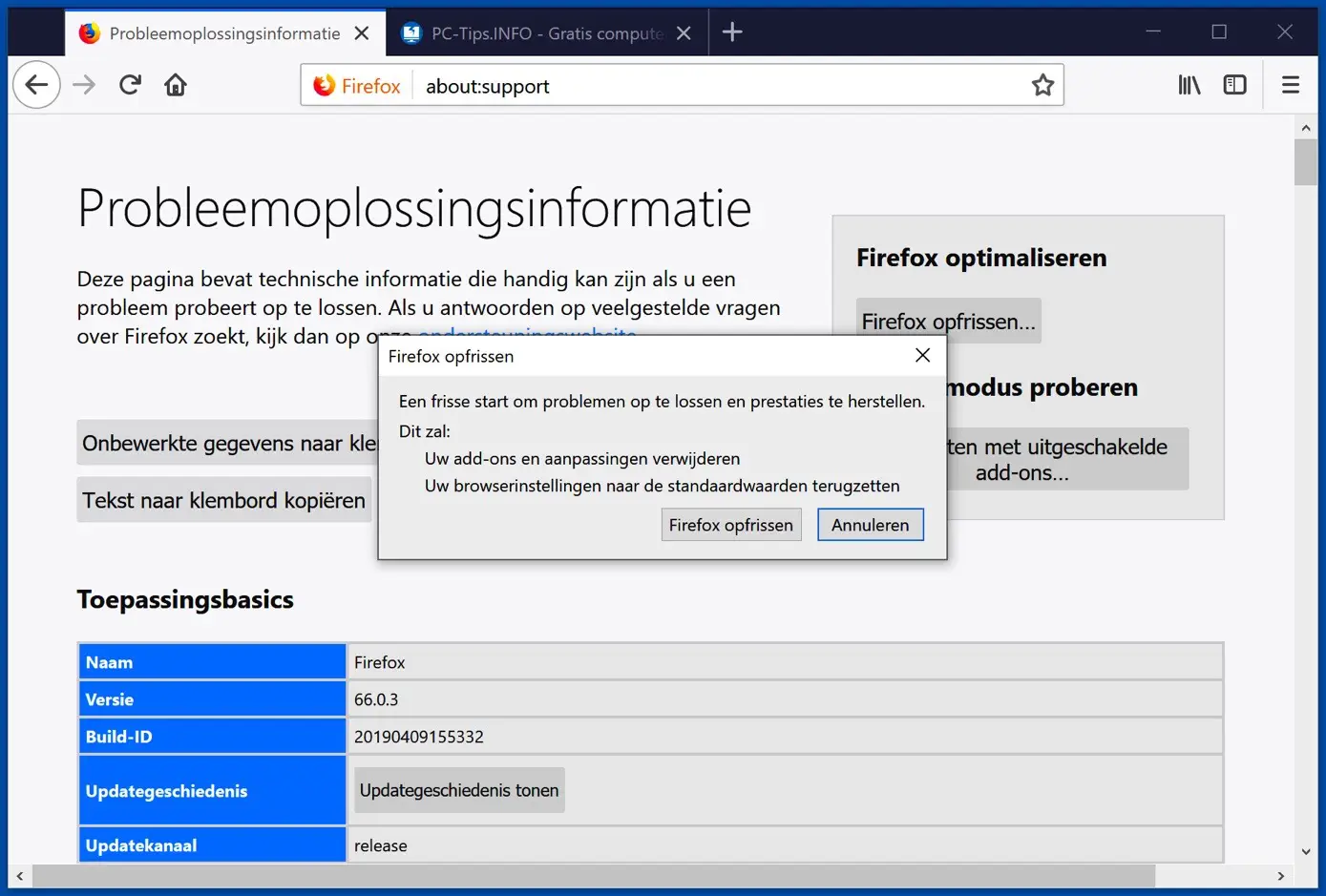Click Tekst naar klembord kopiëren button
Image resolution: width=1326 pixels, height=896 pixels.
[x=224, y=500]
